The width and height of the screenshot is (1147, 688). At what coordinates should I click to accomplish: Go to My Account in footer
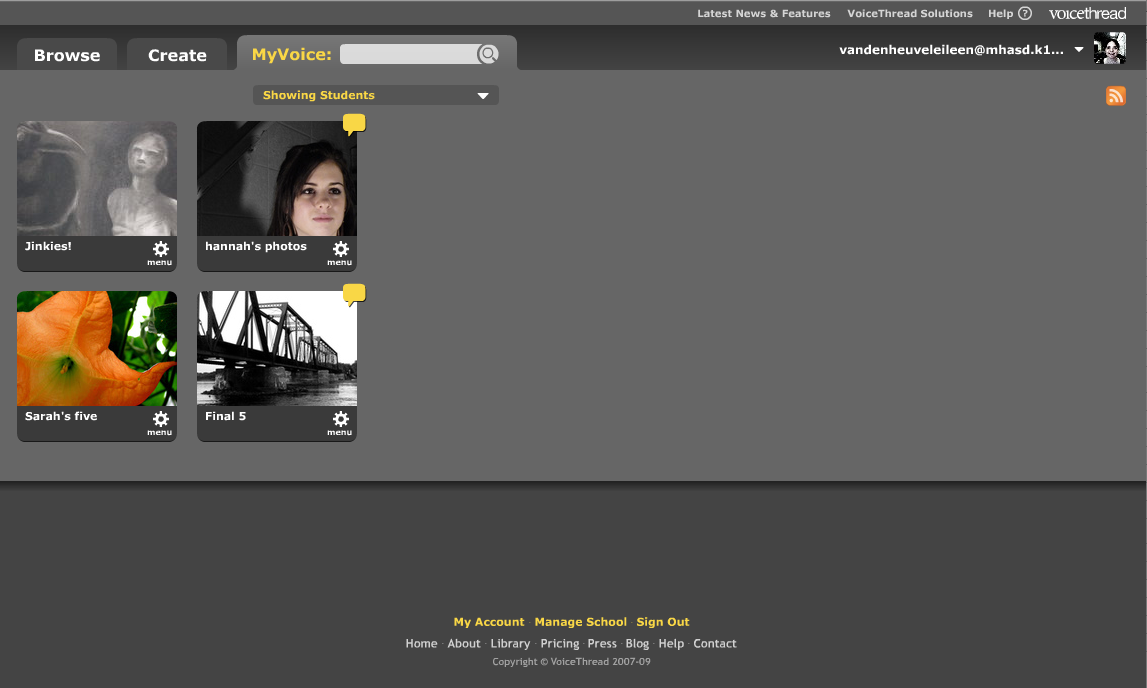click(489, 622)
